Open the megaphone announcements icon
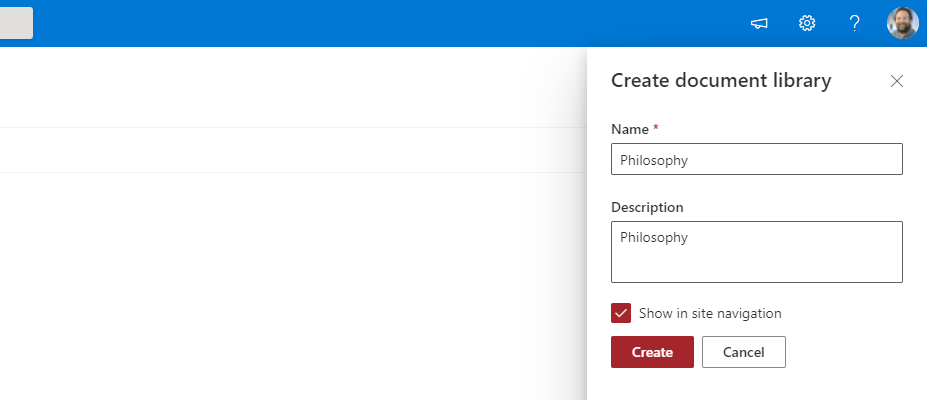 [759, 23]
